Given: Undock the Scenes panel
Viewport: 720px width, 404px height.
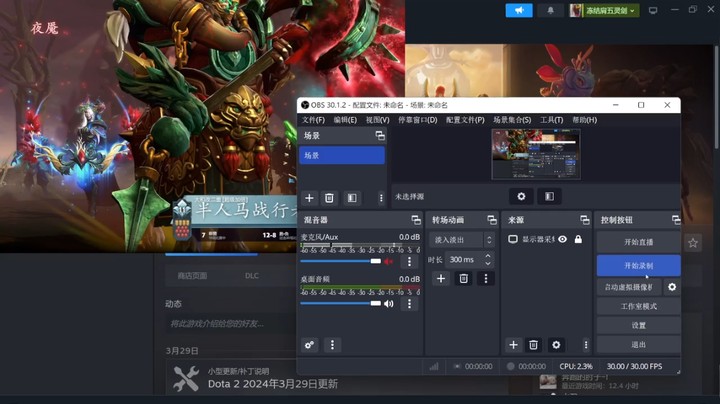Looking at the screenshot, I should [380, 135].
